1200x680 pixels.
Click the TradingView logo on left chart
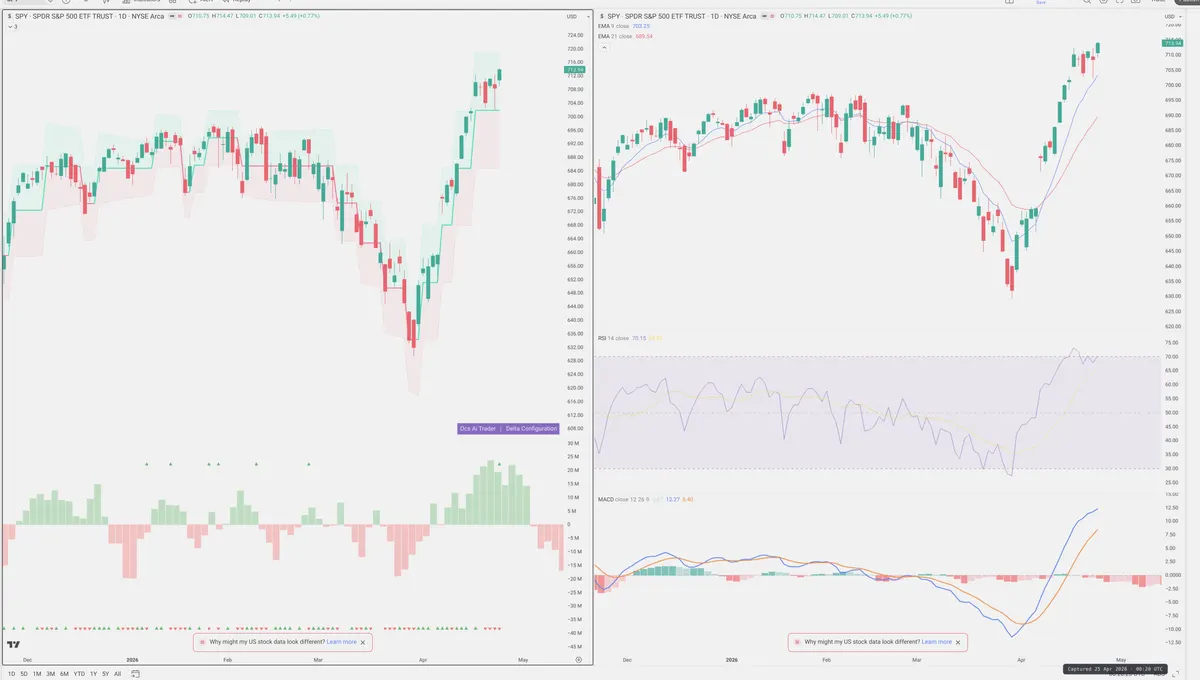click(14, 645)
